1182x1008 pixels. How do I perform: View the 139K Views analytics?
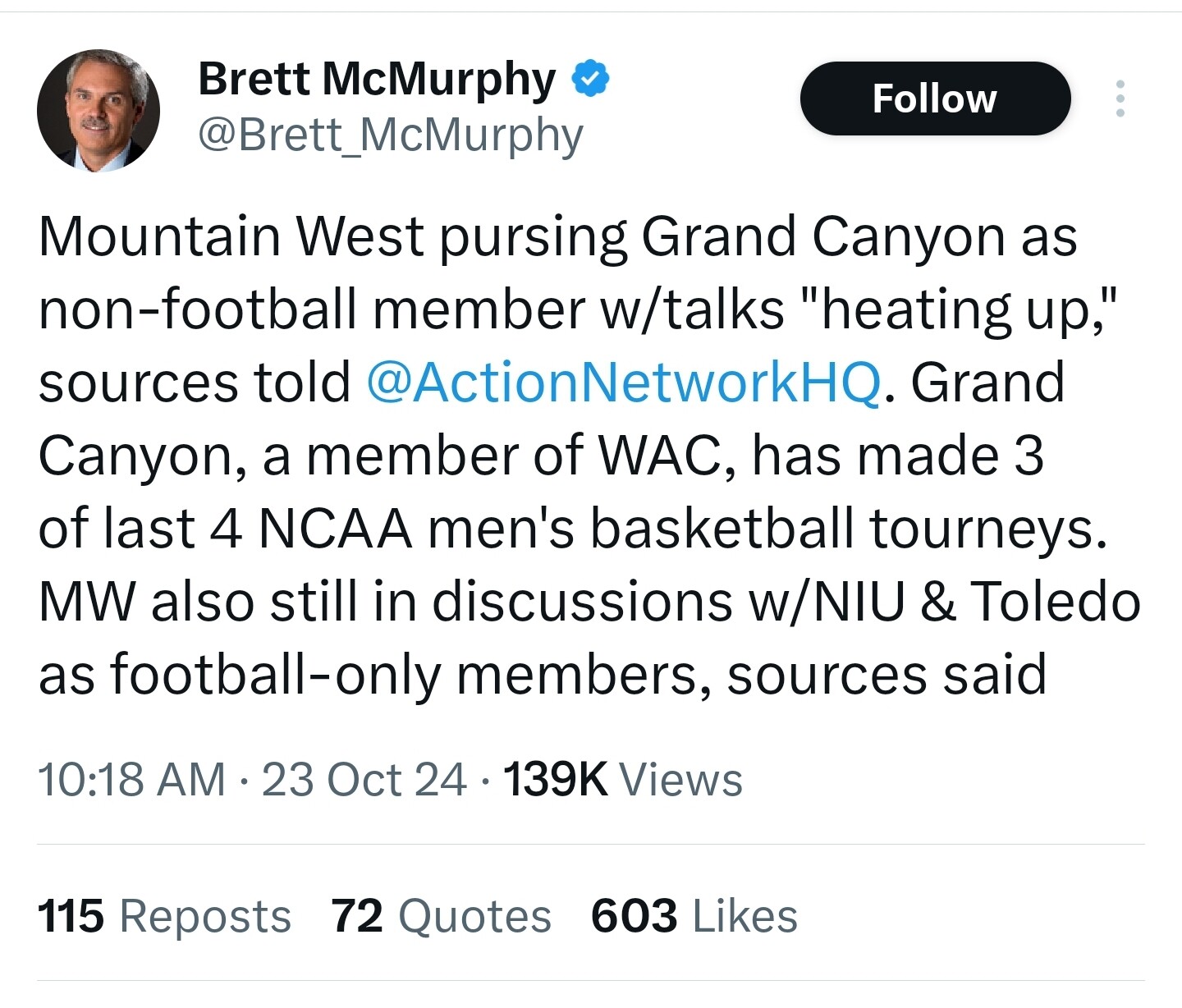[x=622, y=779]
